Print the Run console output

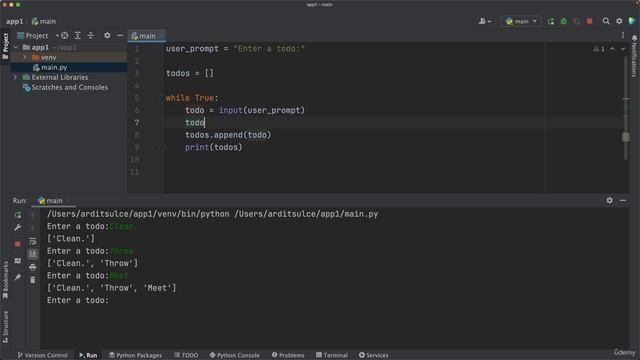[x=33, y=267]
